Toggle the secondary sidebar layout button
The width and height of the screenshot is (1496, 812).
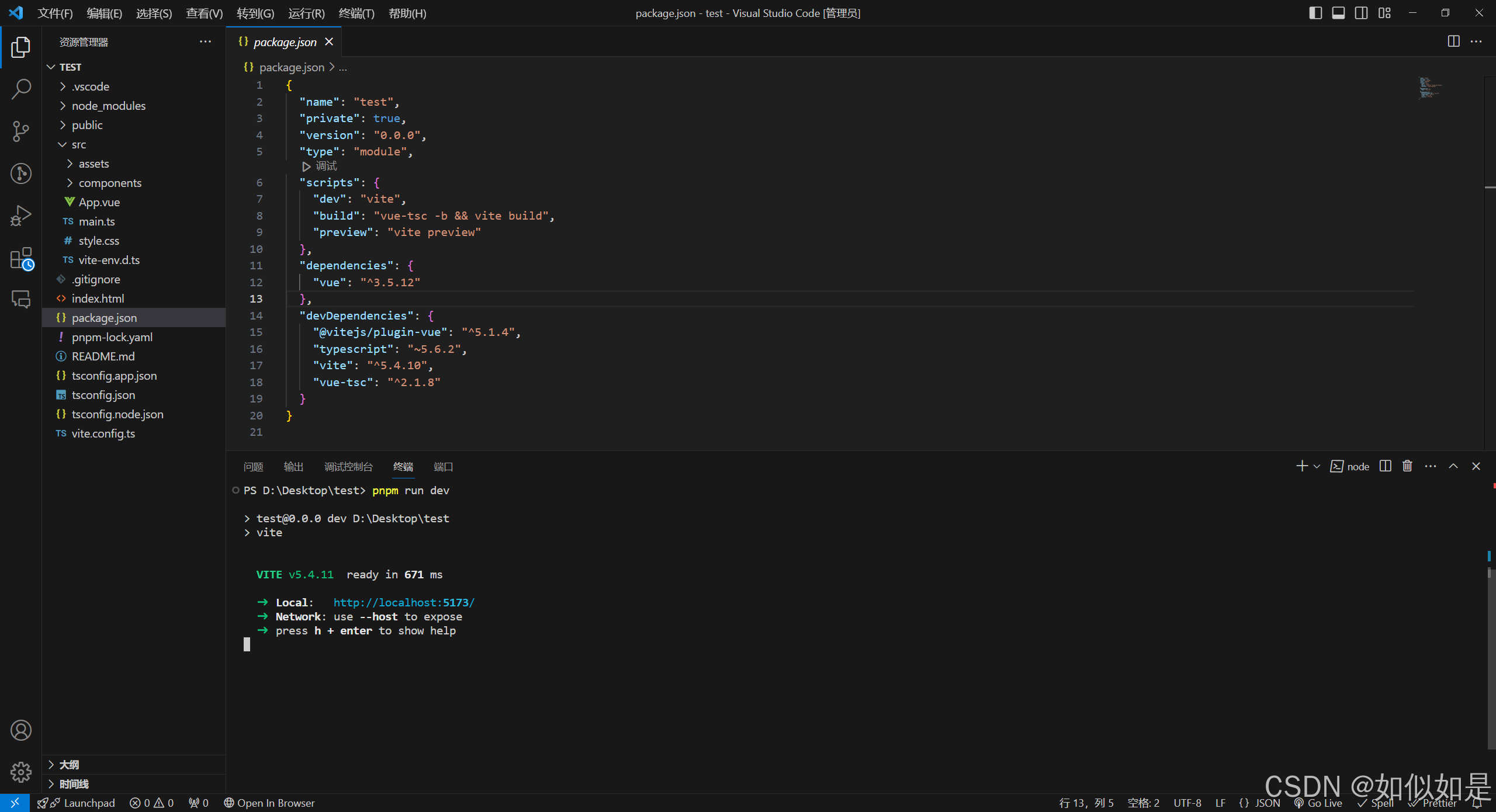[x=1361, y=13]
